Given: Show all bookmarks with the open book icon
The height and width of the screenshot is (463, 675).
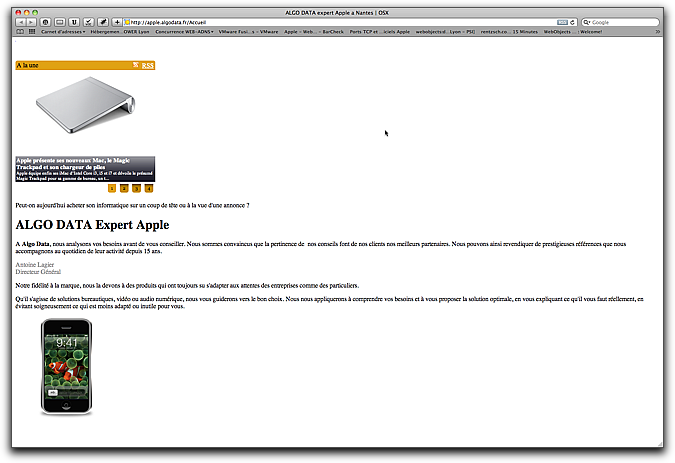Looking at the screenshot, I should 20,31.
